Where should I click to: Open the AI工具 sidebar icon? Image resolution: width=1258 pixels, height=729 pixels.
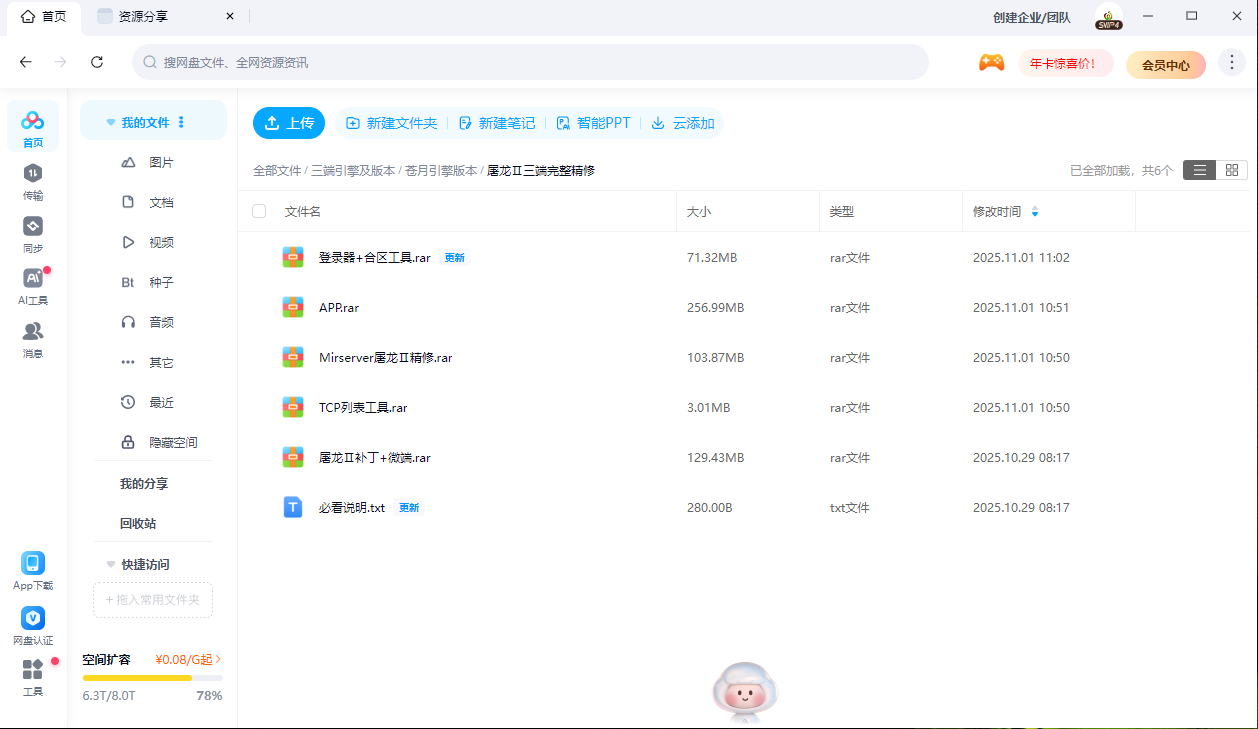[33, 279]
